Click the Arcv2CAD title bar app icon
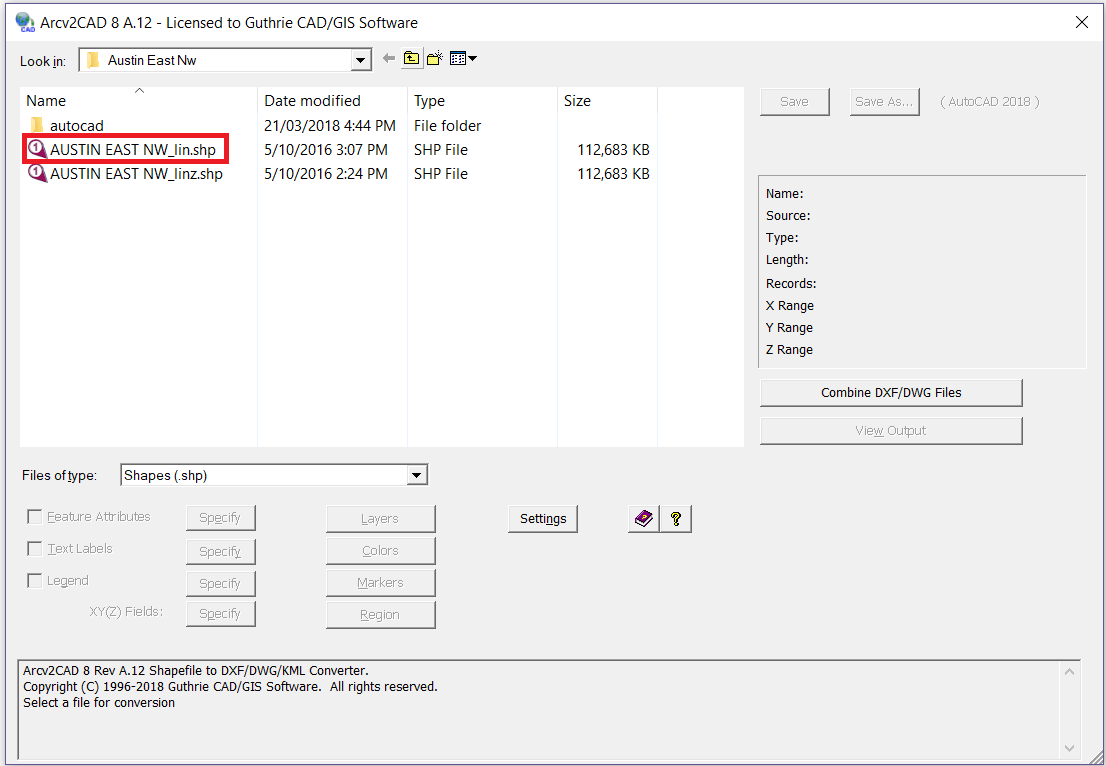 [x=25, y=23]
